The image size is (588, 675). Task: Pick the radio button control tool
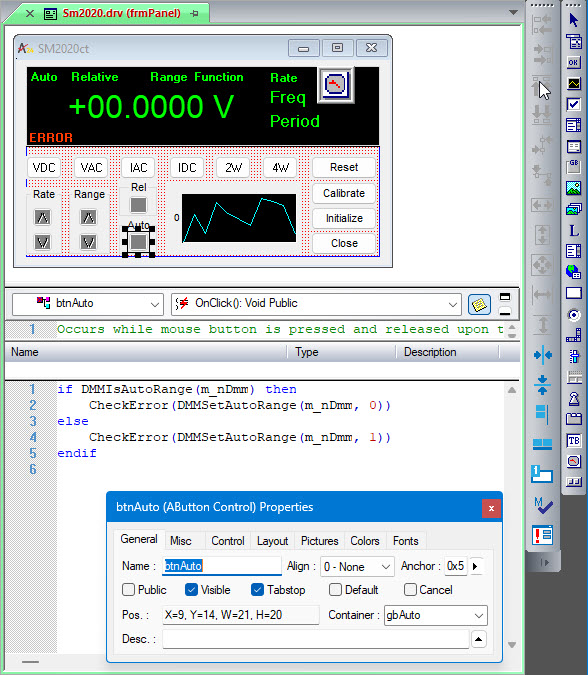[x=573, y=314]
